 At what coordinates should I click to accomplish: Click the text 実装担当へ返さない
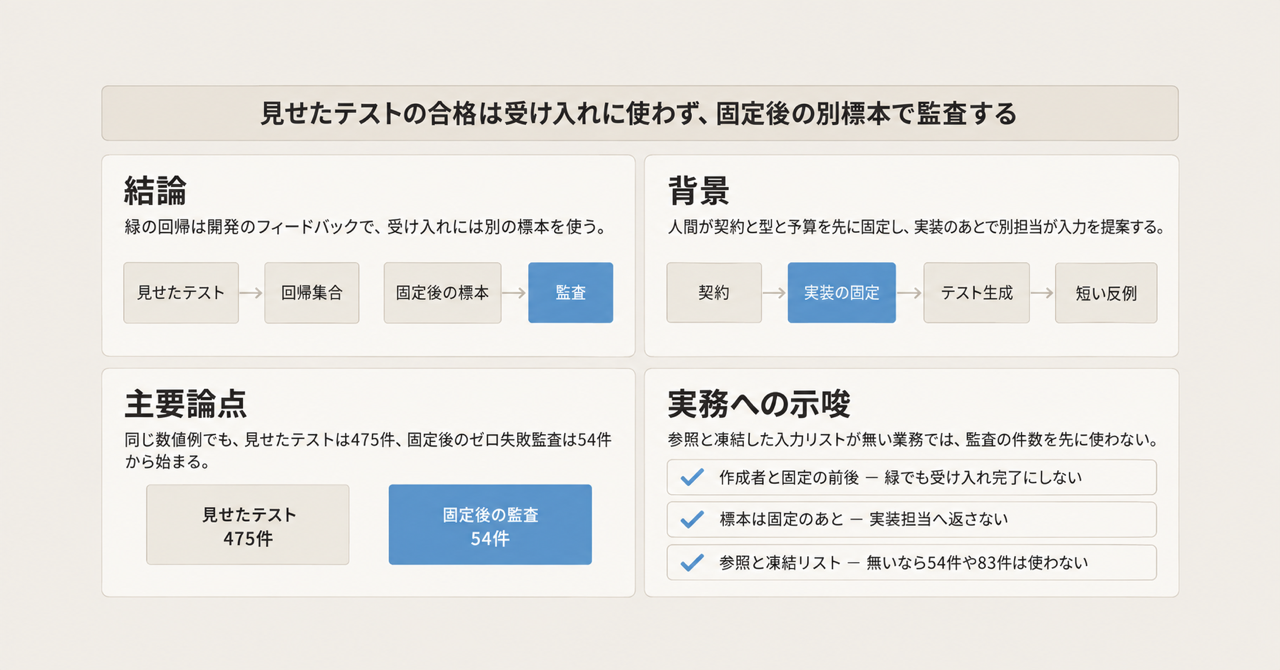pyautogui.click(x=937, y=520)
